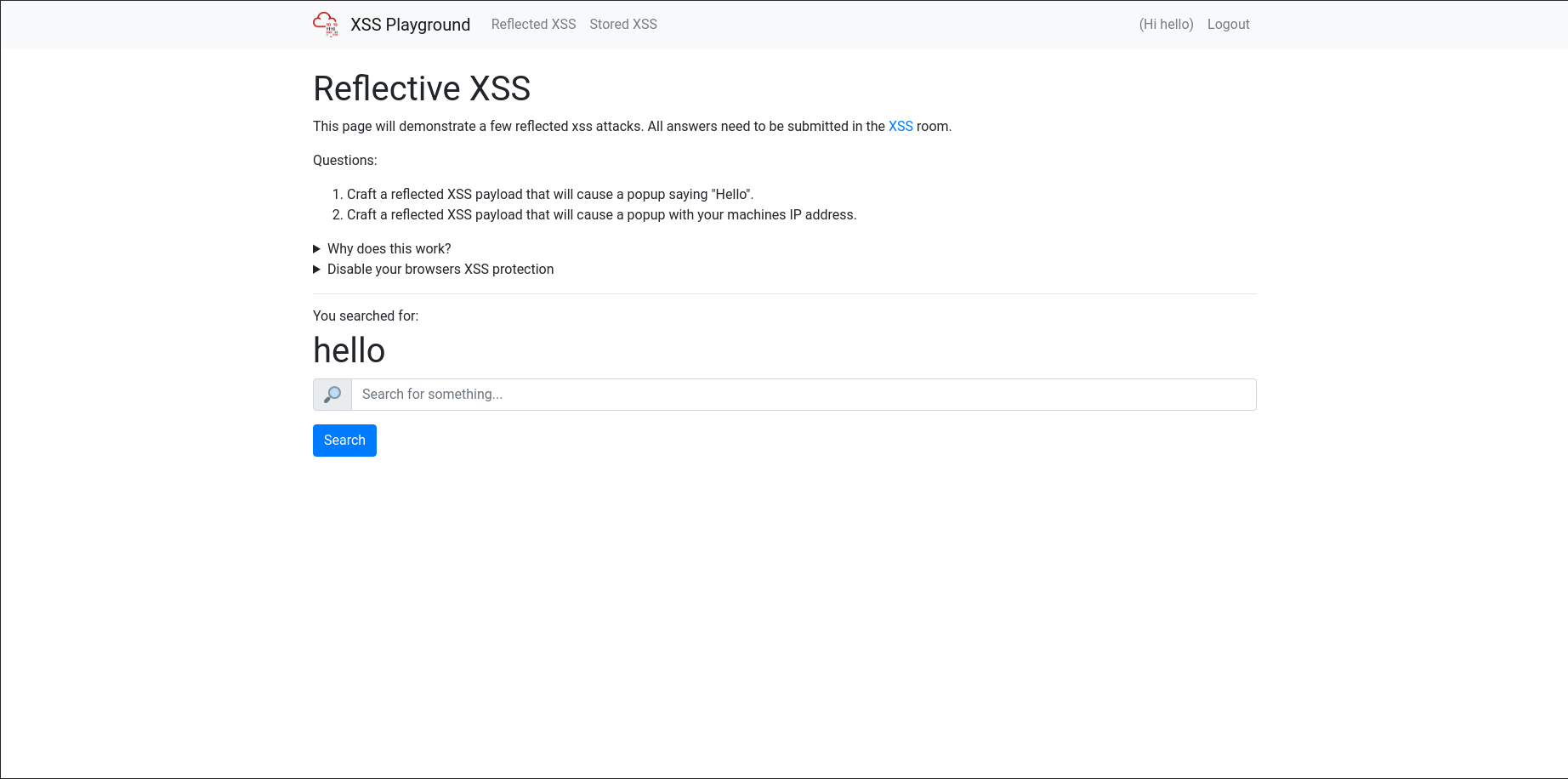Screen dimensions: 1568x779
Task: Click the "(Hi hello)" user greeting
Action: pyautogui.click(x=1166, y=24)
